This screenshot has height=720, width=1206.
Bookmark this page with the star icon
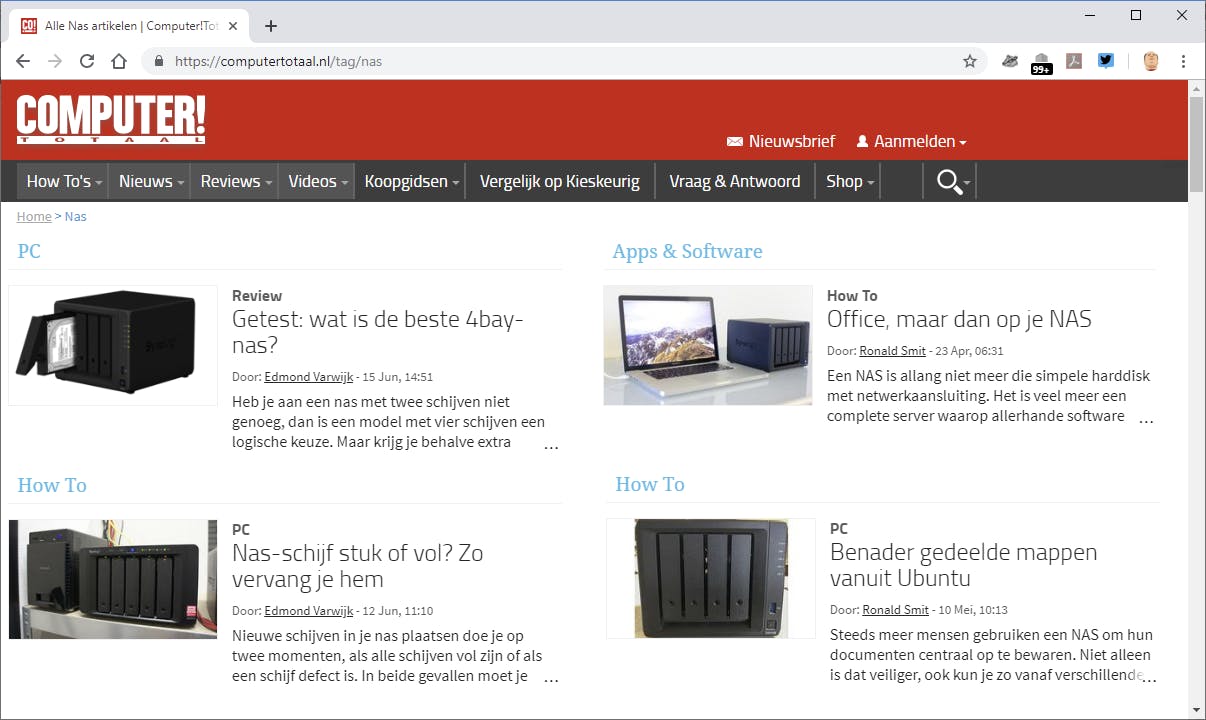point(969,61)
